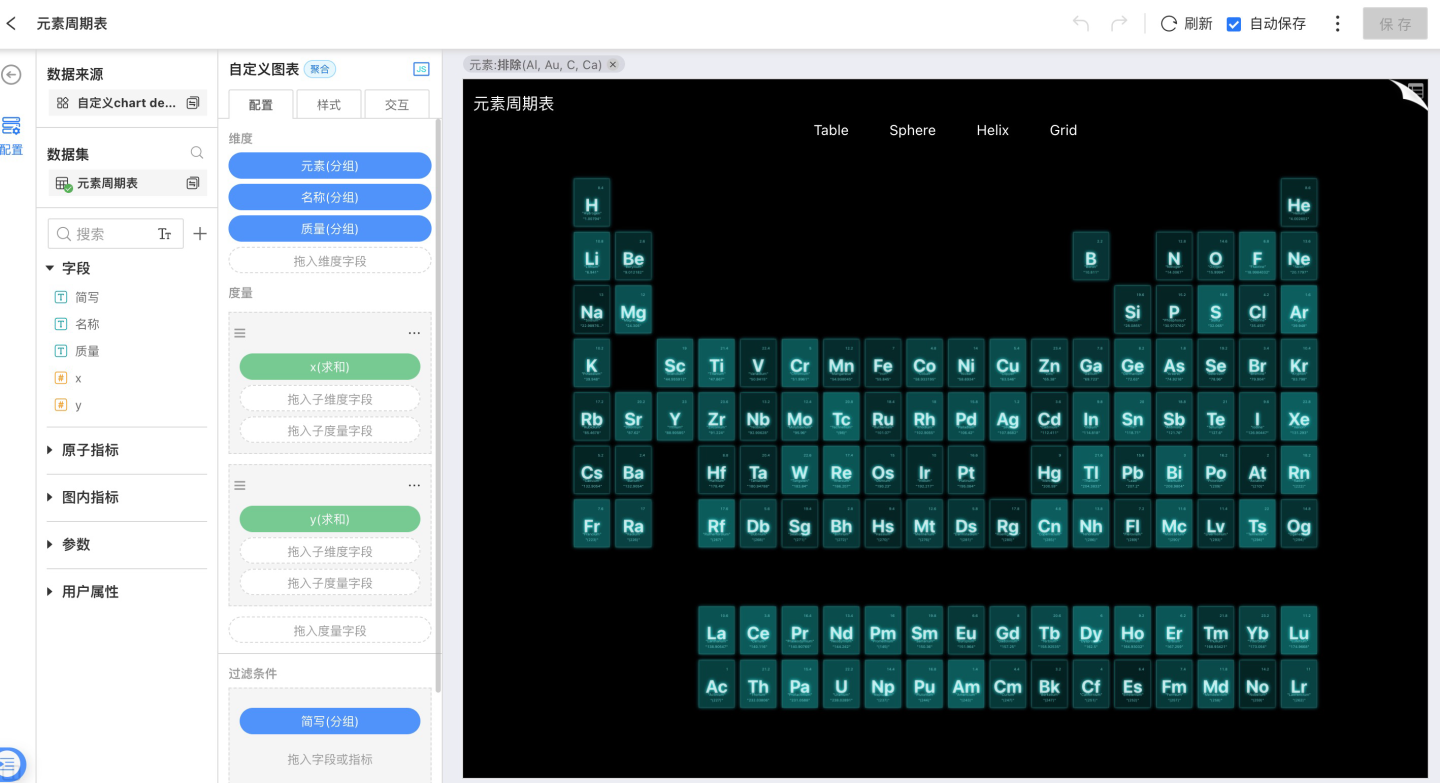
Task: Click the copy icon next to 自定义chart data source
Action: pyautogui.click(x=193, y=103)
